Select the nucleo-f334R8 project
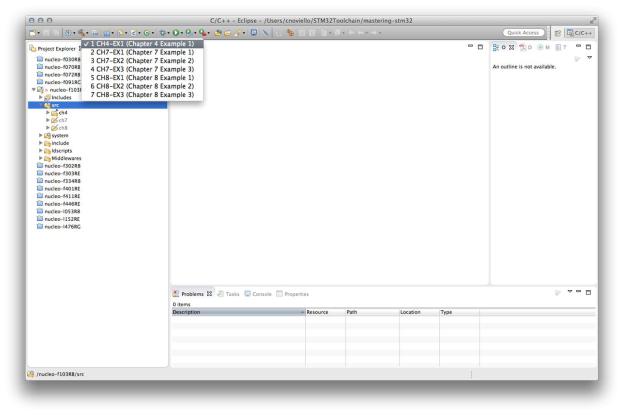Screen dimensions: 624x416 58,181
